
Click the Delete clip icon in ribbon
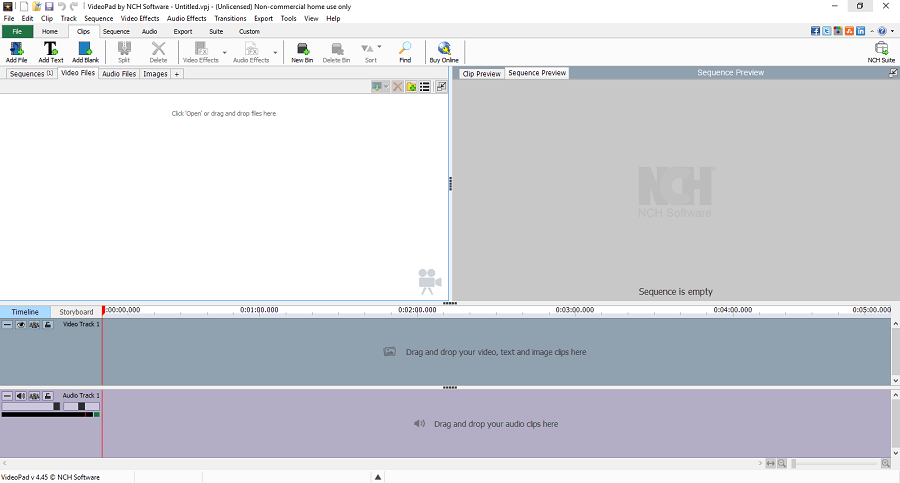[x=158, y=52]
